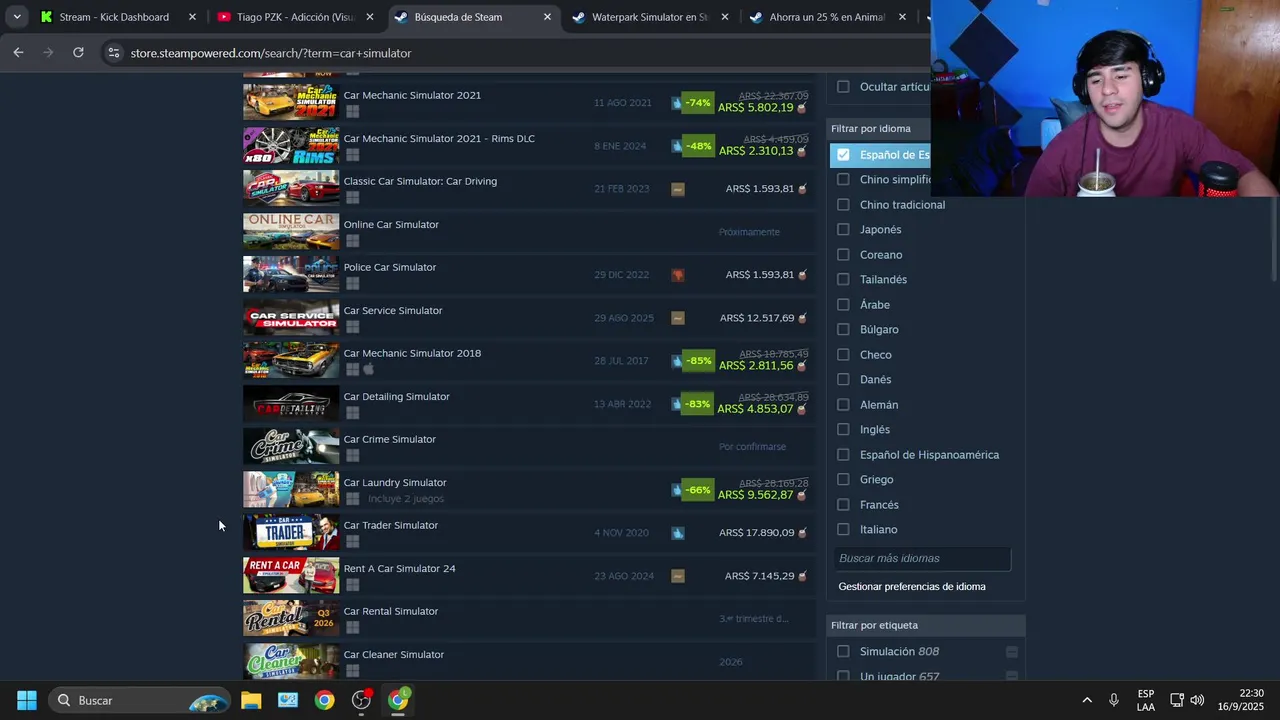
Task: Click review icon on Car Service Simulator row
Action: point(678,318)
